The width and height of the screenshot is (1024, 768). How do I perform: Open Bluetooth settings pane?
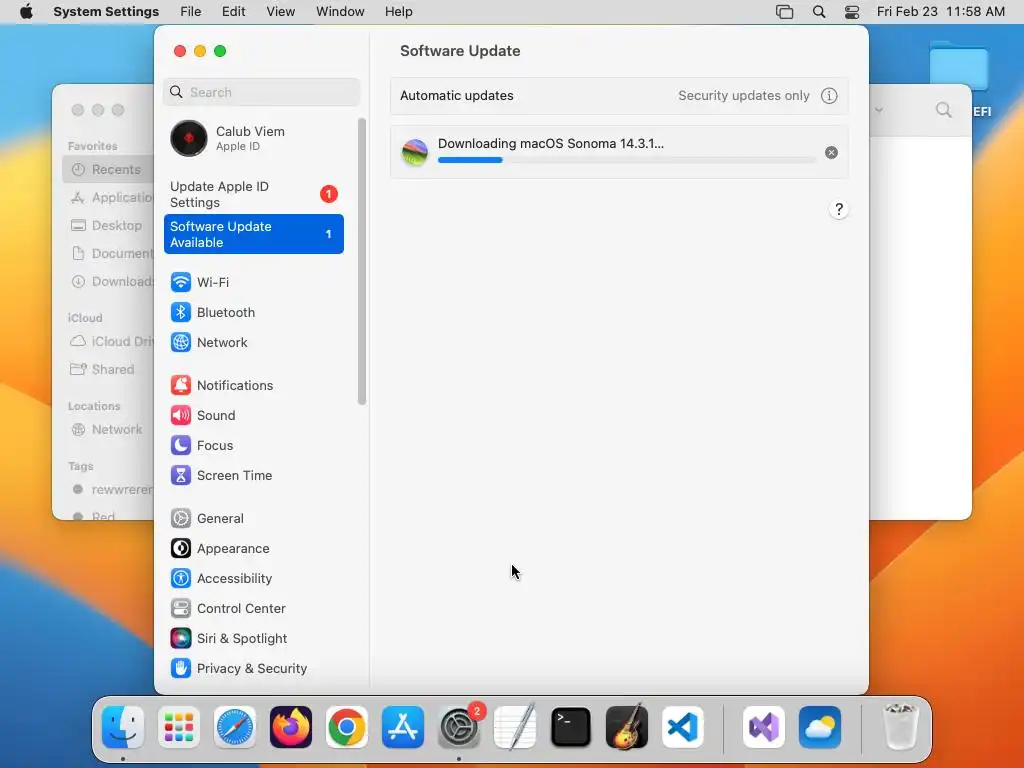253,312
